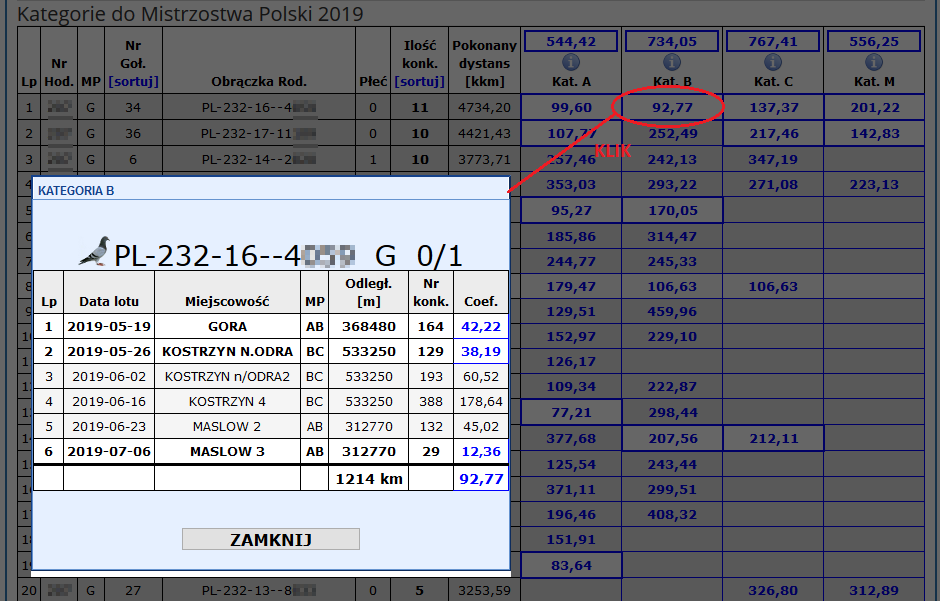Sort by Ilość konk. using the sortuj link

(x=420, y=81)
